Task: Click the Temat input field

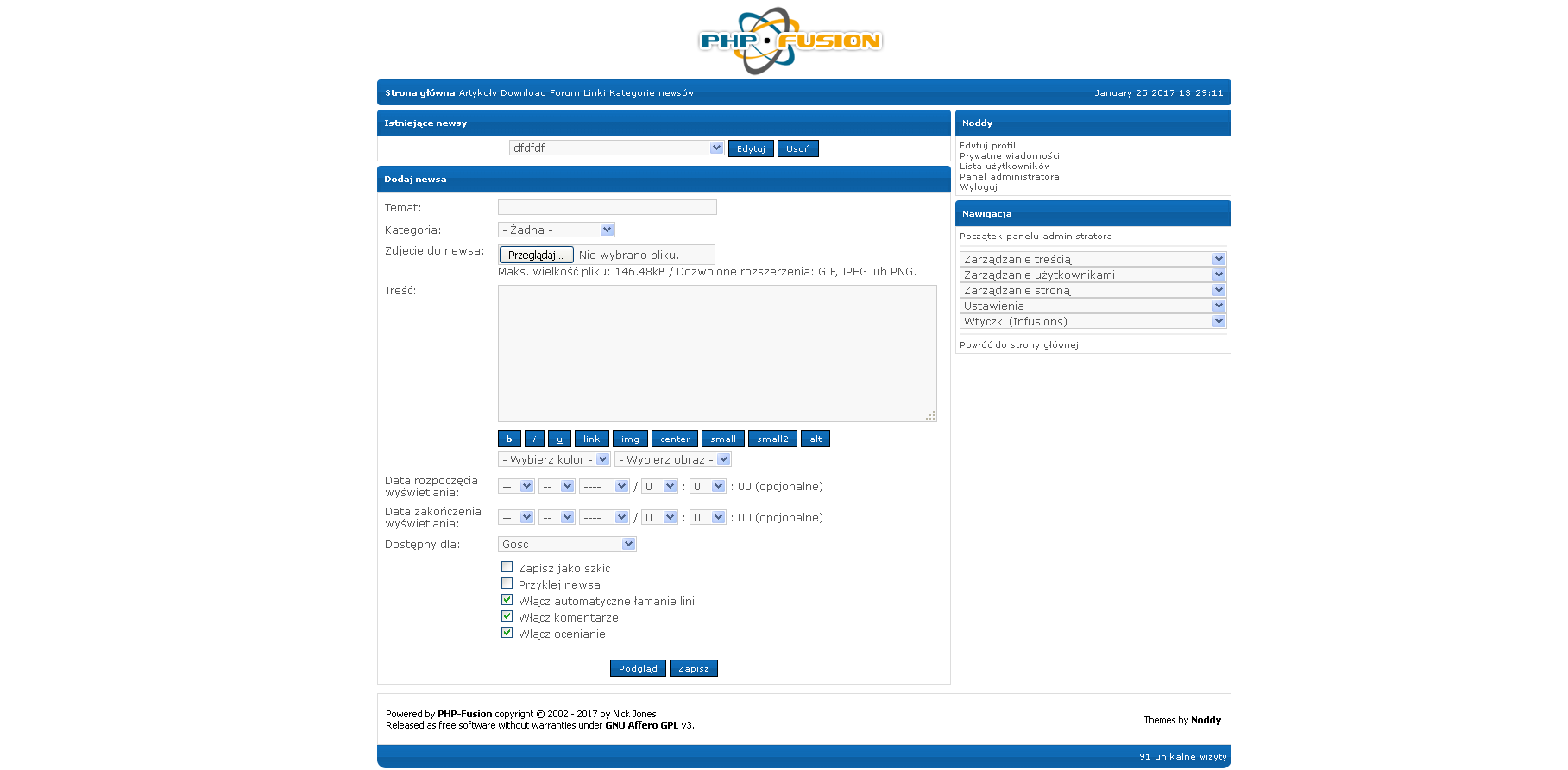Action: 608,207
